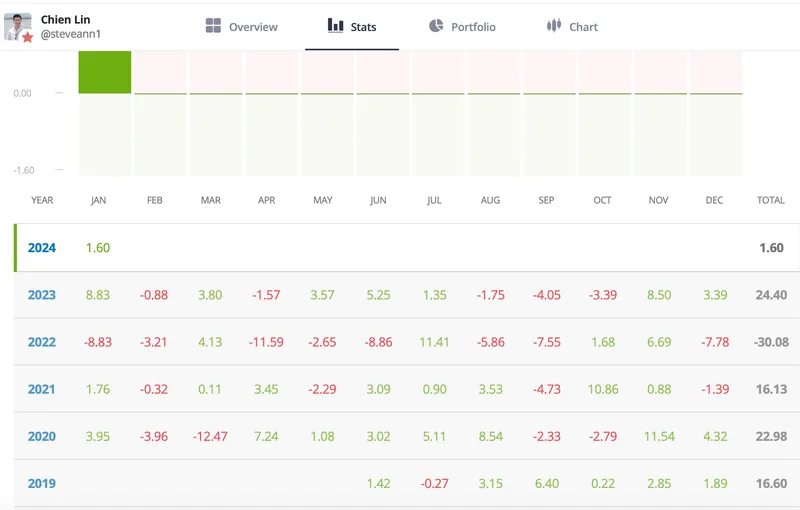Click the Chart candlestick icon
The image size is (800, 510).
[x=554, y=26]
